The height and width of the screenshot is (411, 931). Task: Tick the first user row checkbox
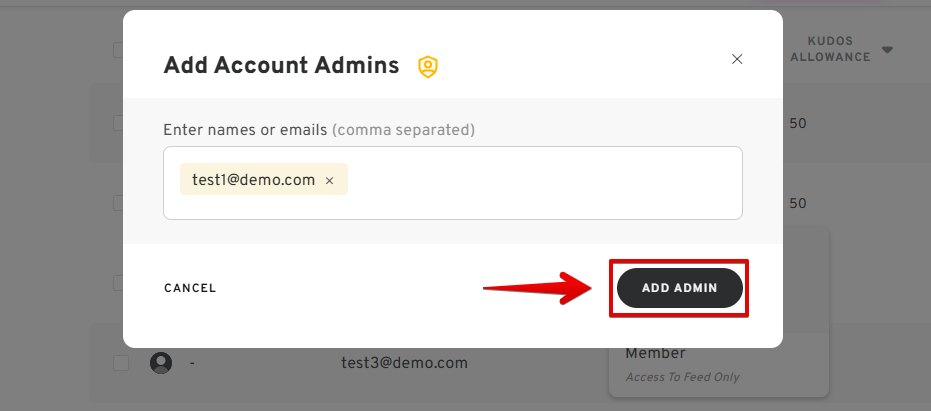point(118,123)
